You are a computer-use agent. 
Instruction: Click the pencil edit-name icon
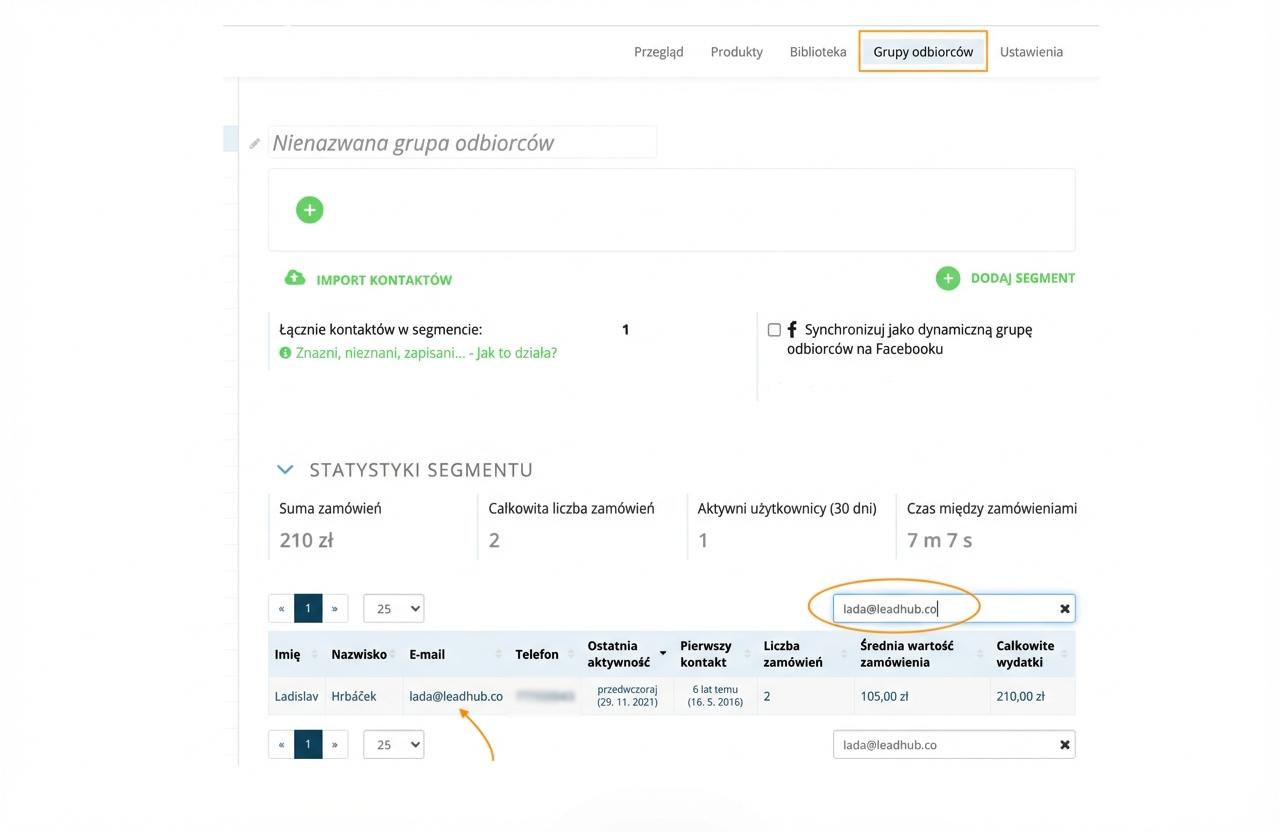[255, 144]
